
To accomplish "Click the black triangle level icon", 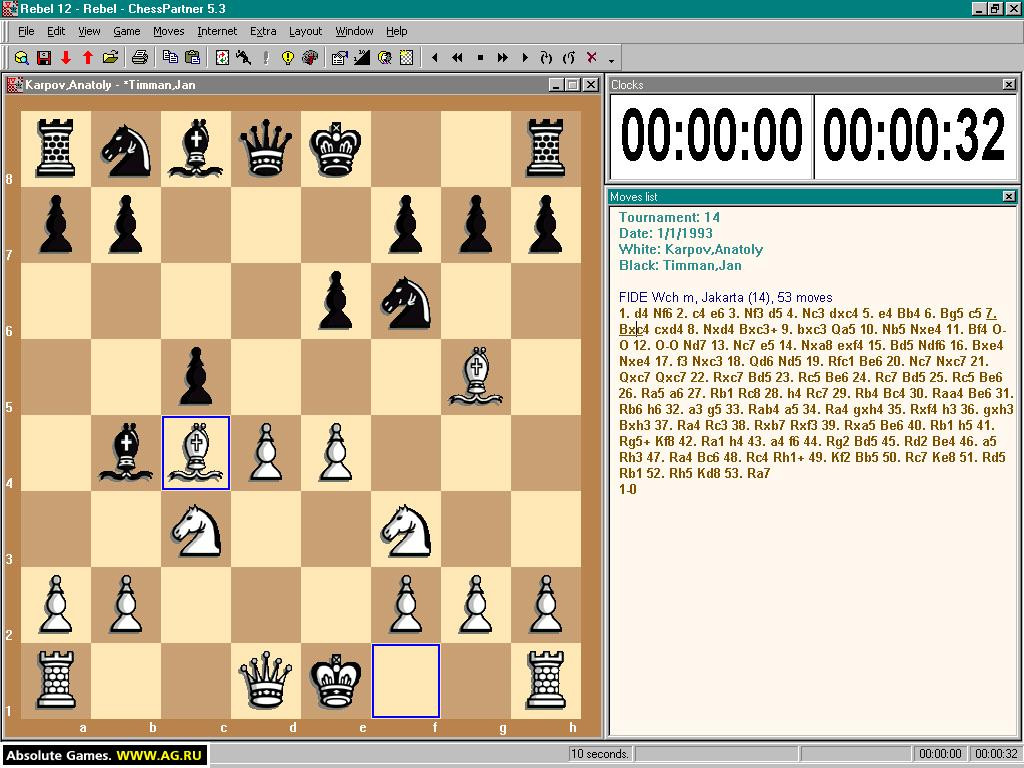I will [x=362, y=57].
